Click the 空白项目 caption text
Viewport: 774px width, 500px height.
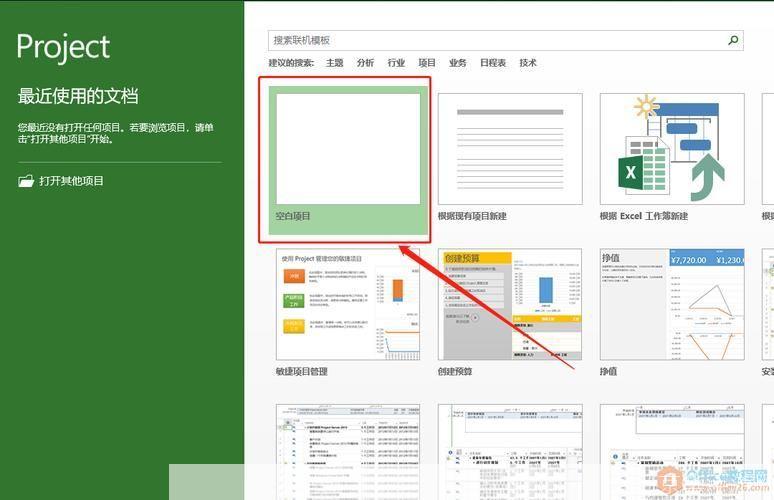[x=293, y=216]
